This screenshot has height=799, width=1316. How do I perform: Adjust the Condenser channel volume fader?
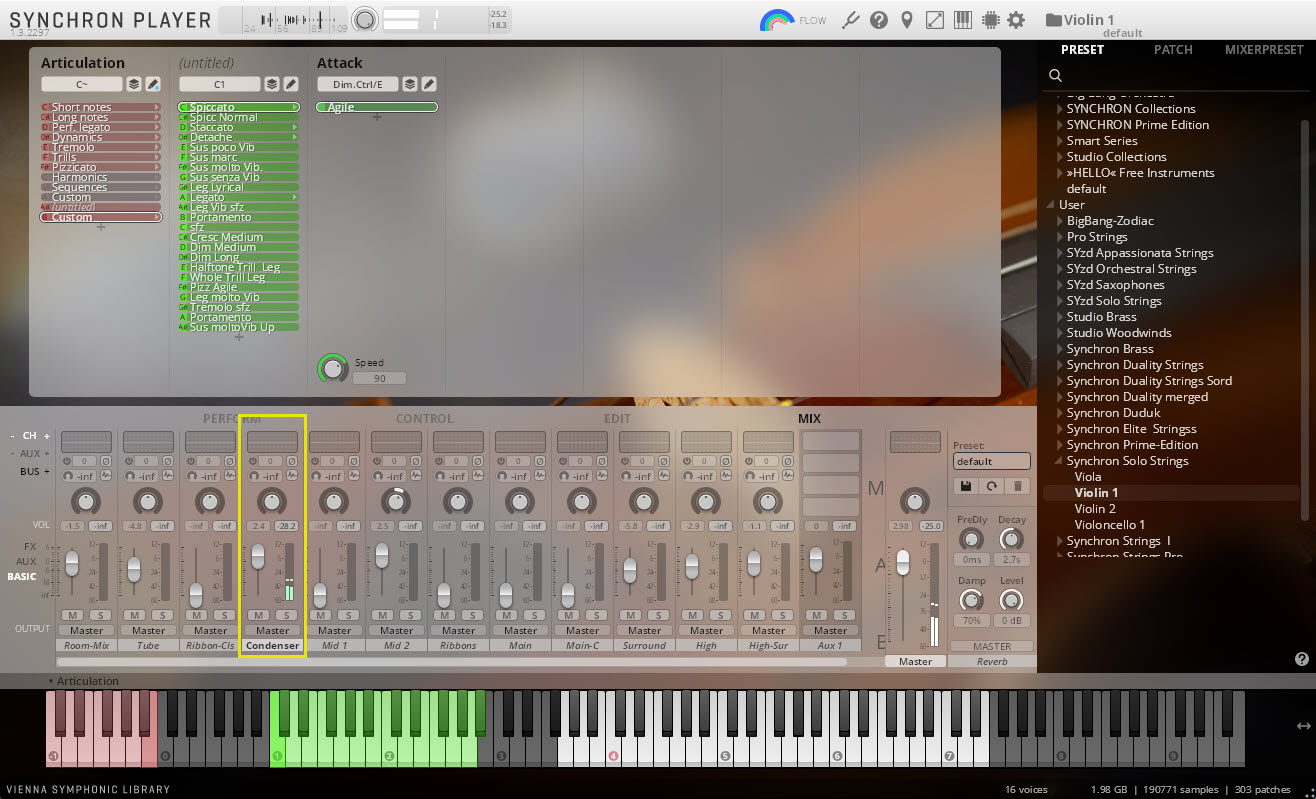click(x=258, y=557)
